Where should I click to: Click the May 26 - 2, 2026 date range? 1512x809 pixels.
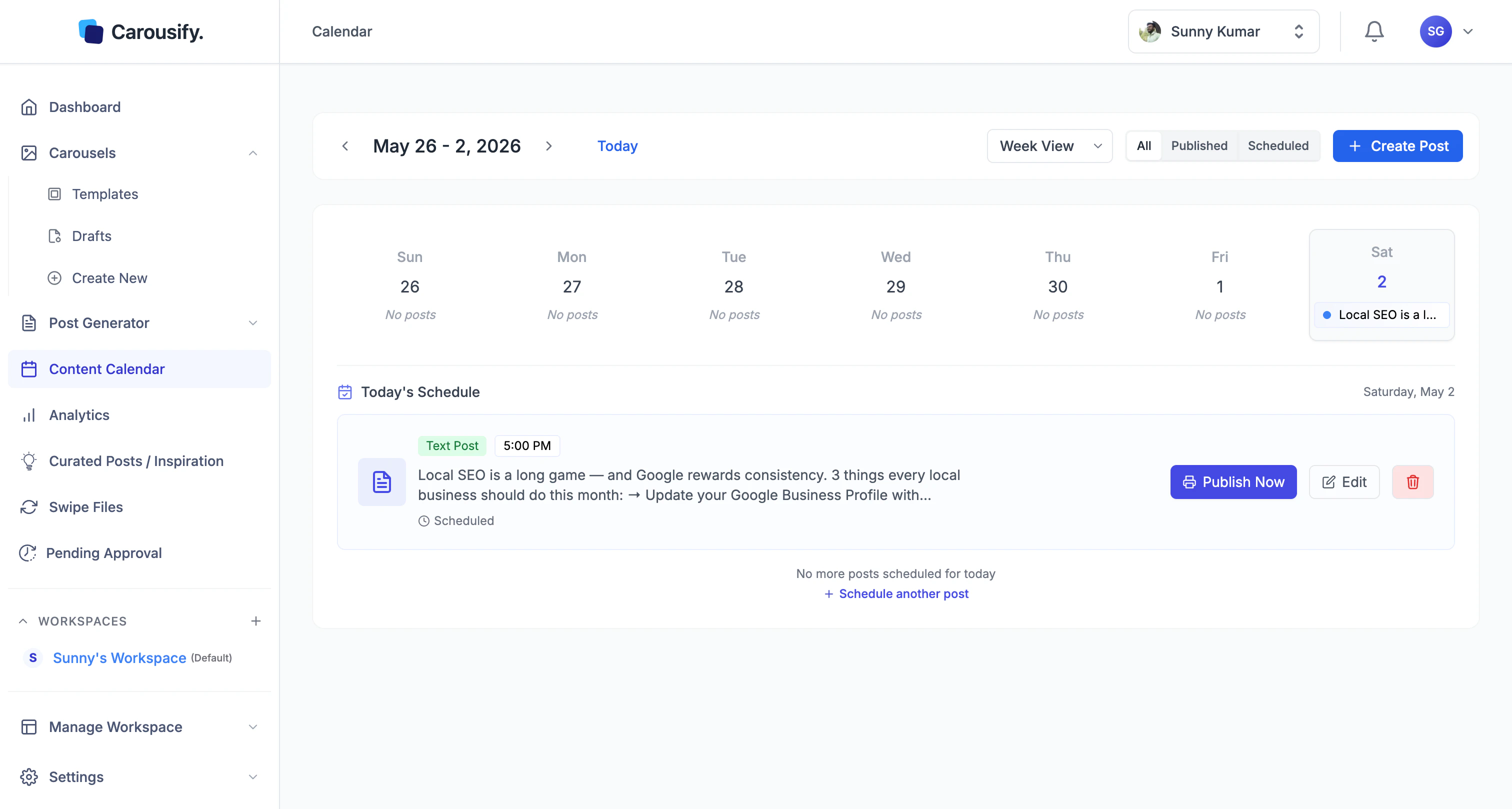click(446, 145)
